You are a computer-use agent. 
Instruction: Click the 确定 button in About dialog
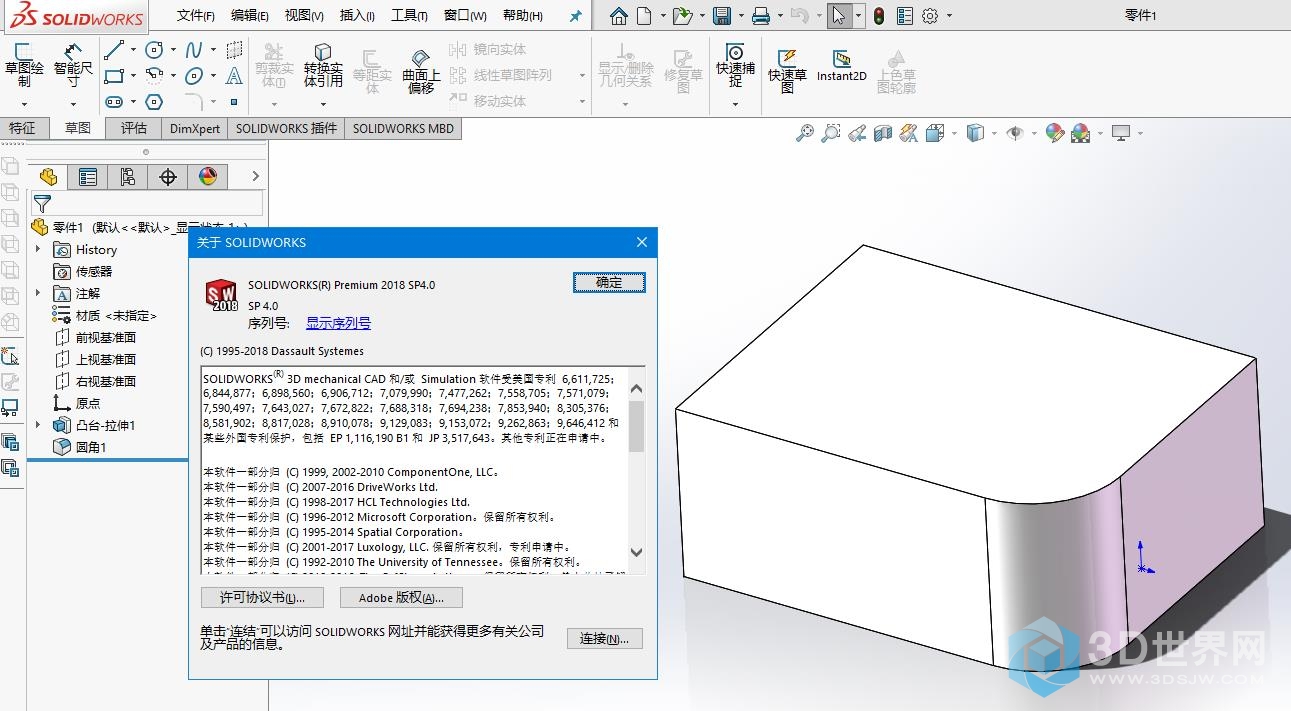tap(609, 283)
